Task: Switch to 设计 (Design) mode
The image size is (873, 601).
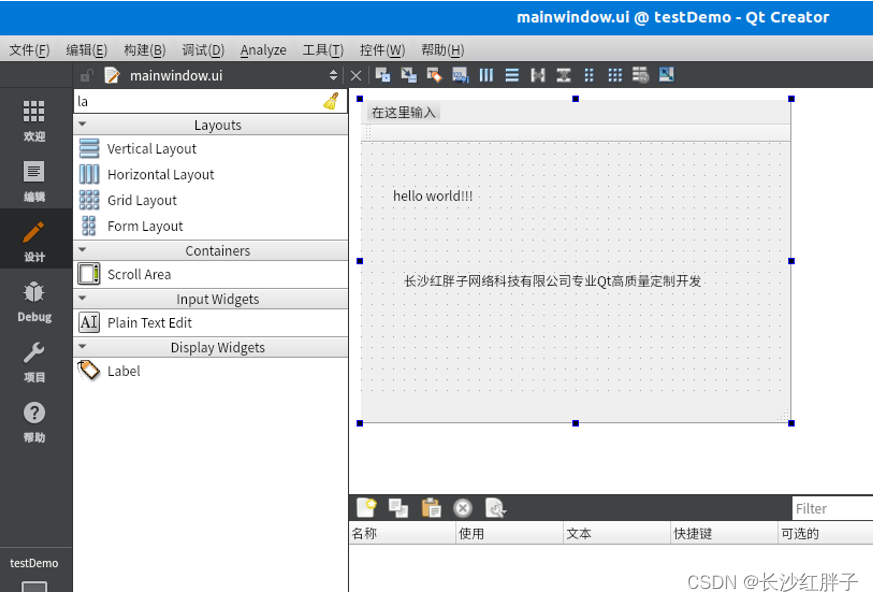Action: click(34, 241)
